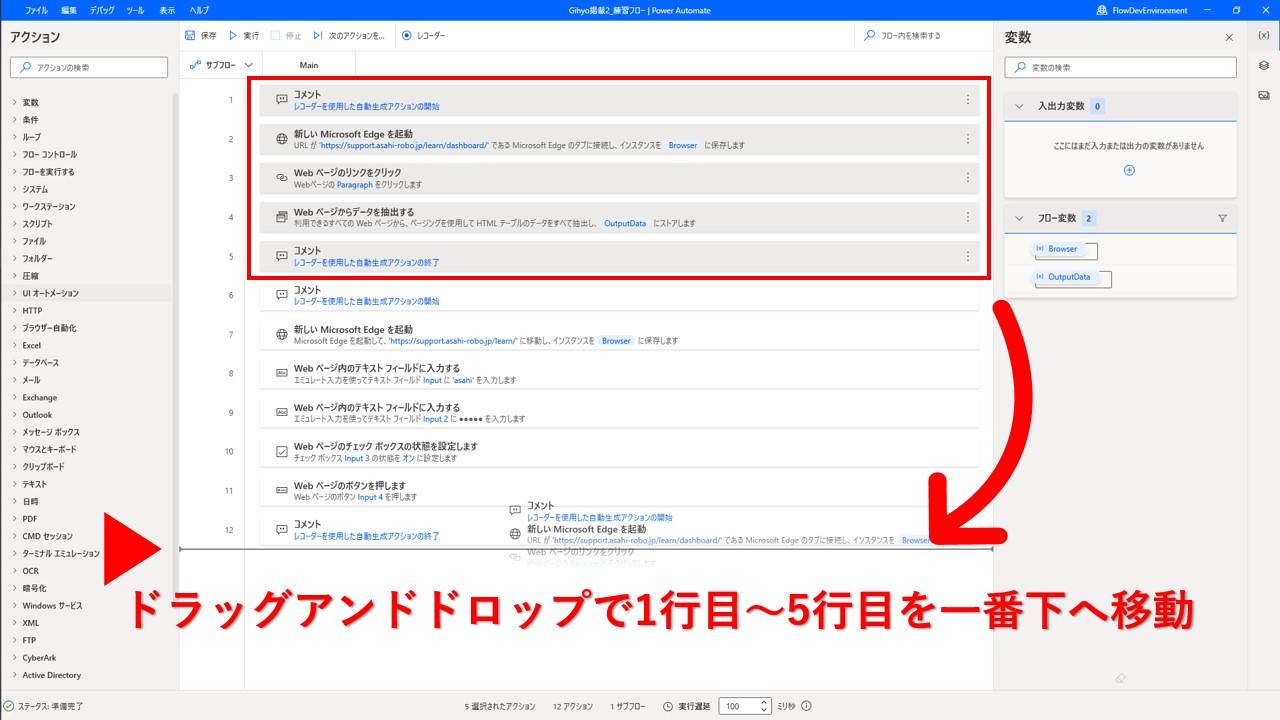Click the filter icon in フロー変数 header

click(1222, 218)
